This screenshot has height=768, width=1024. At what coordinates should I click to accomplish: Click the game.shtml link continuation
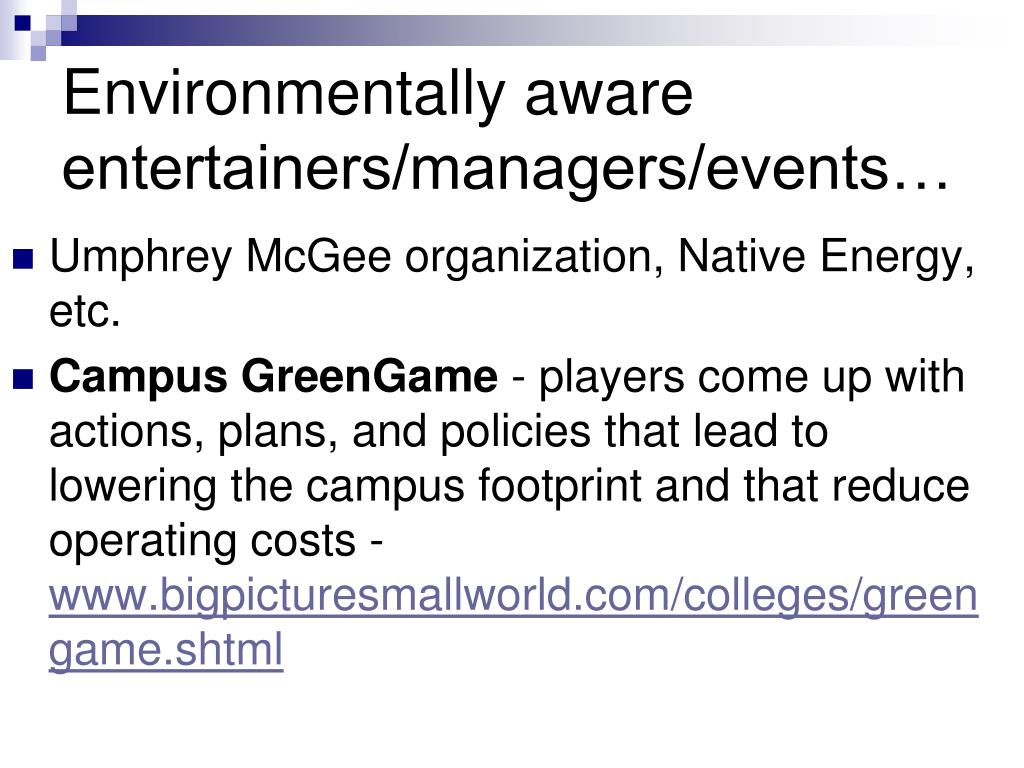(x=166, y=650)
